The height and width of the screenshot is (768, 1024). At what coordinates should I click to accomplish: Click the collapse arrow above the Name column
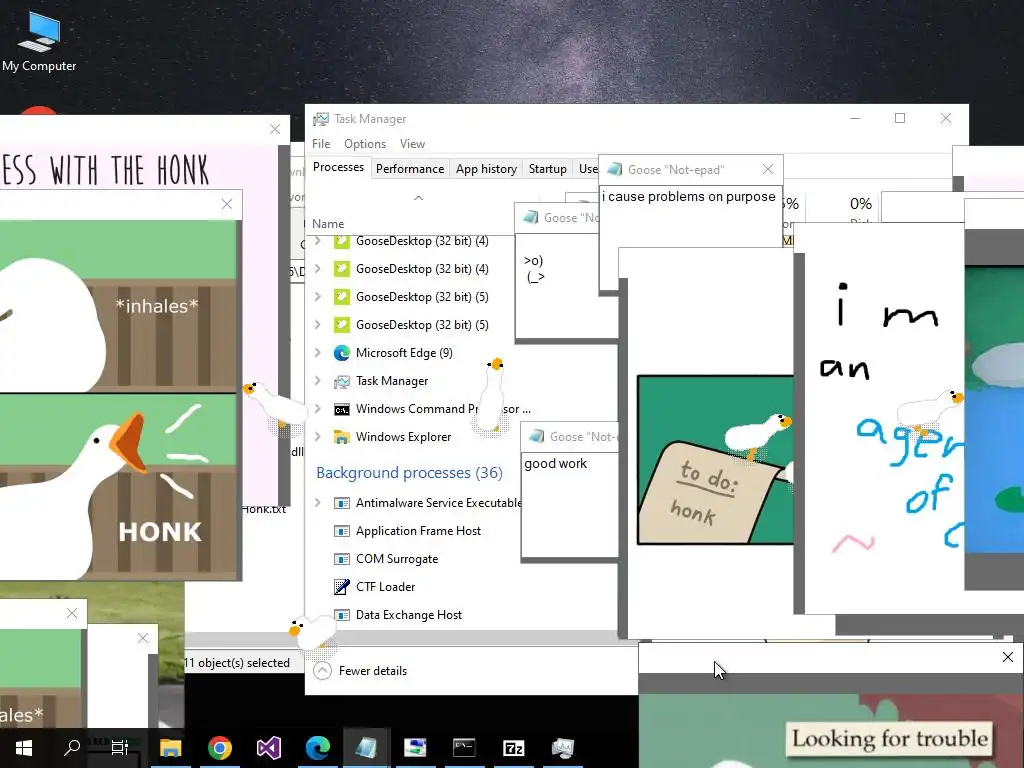click(x=419, y=198)
